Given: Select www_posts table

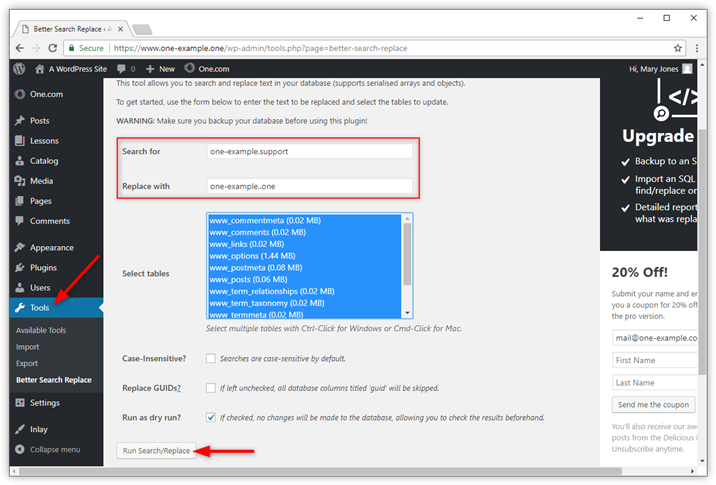Looking at the screenshot, I should [305, 279].
